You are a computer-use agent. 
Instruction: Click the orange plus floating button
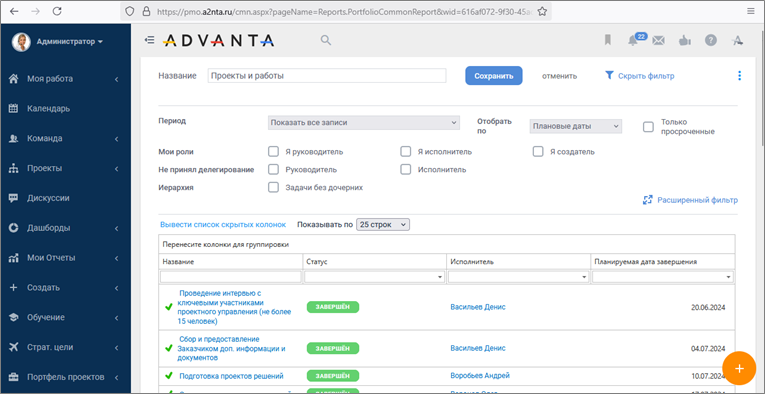click(739, 368)
